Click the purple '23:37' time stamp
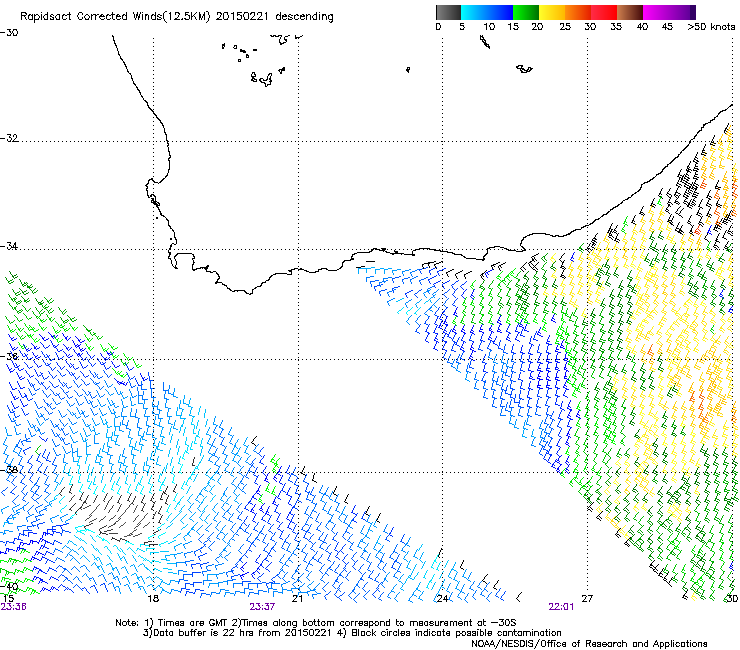The image size is (740, 650). (262, 607)
